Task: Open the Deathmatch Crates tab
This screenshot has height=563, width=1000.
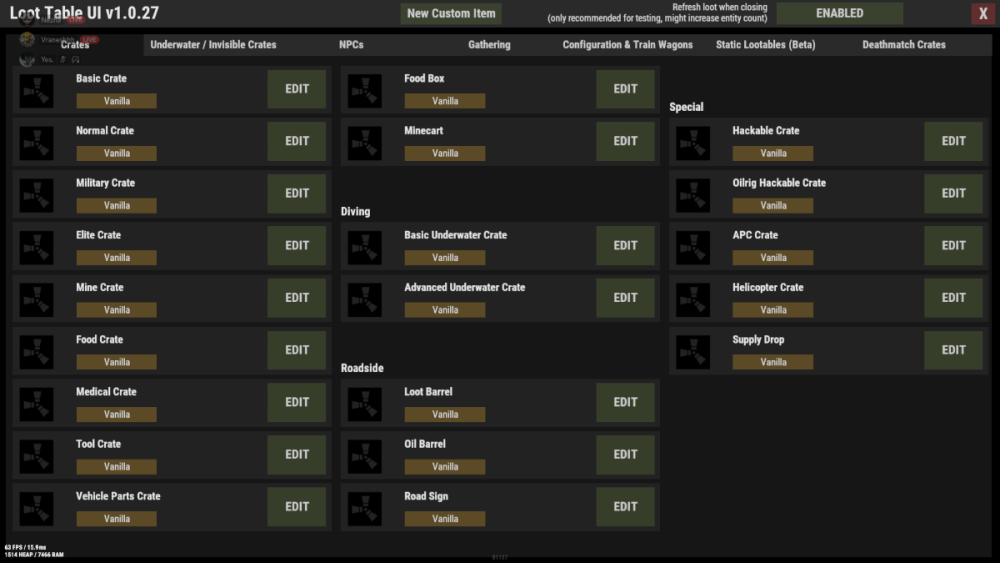Action: click(x=903, y=45)
